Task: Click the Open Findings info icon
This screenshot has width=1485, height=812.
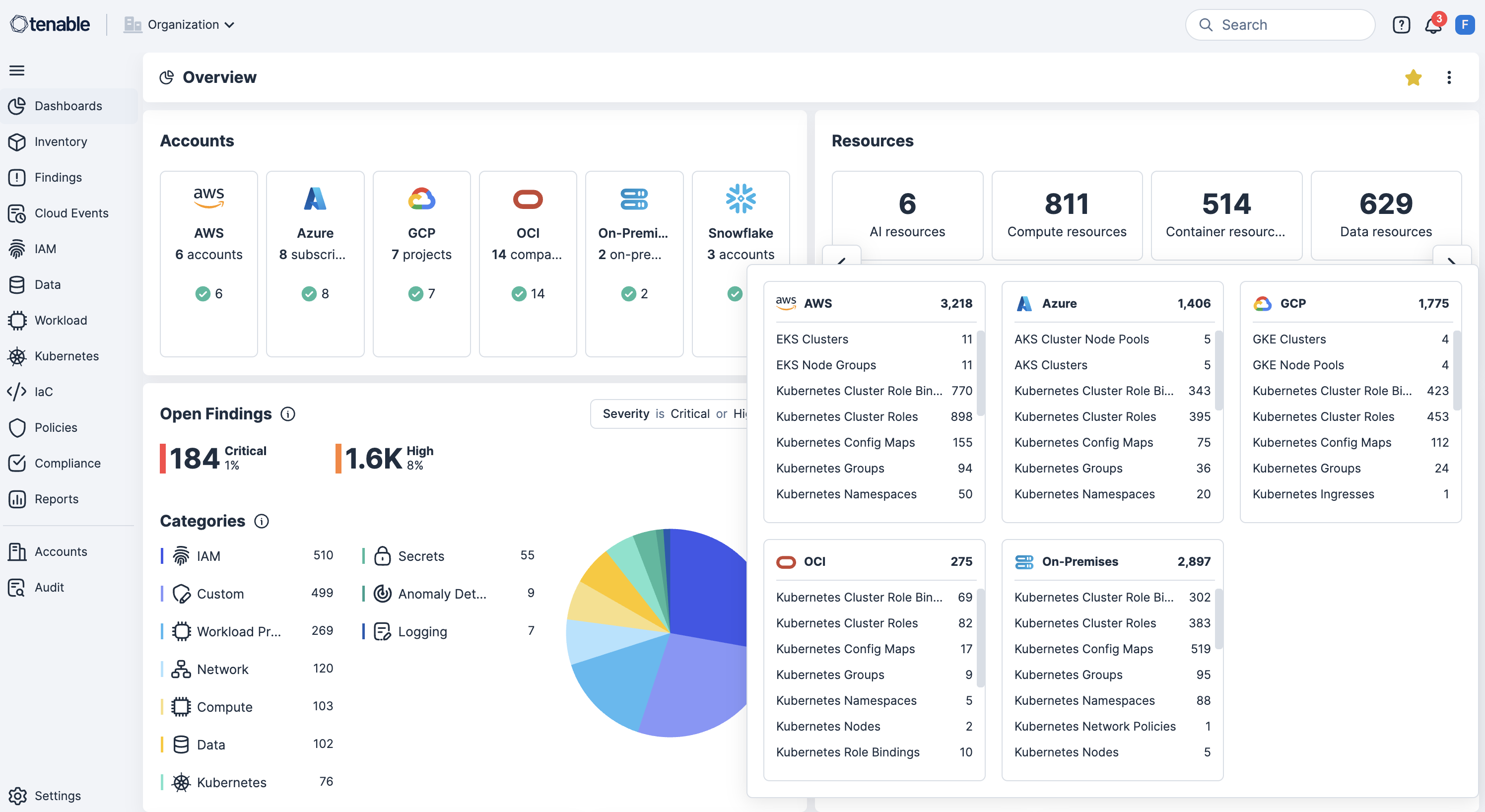Action: (288, 414)
